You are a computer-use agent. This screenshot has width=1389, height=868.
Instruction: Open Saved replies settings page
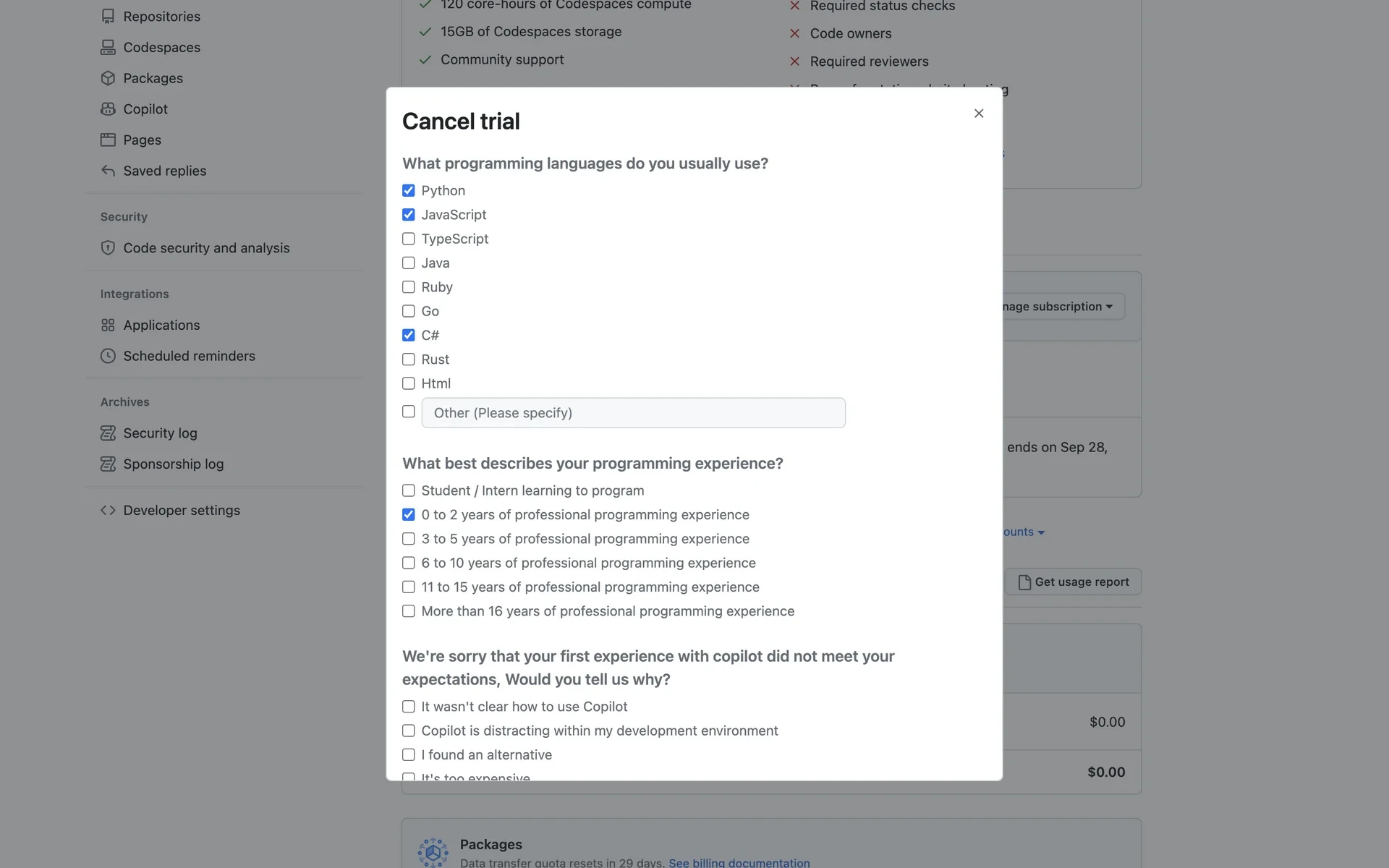click(x=164, y=171)
